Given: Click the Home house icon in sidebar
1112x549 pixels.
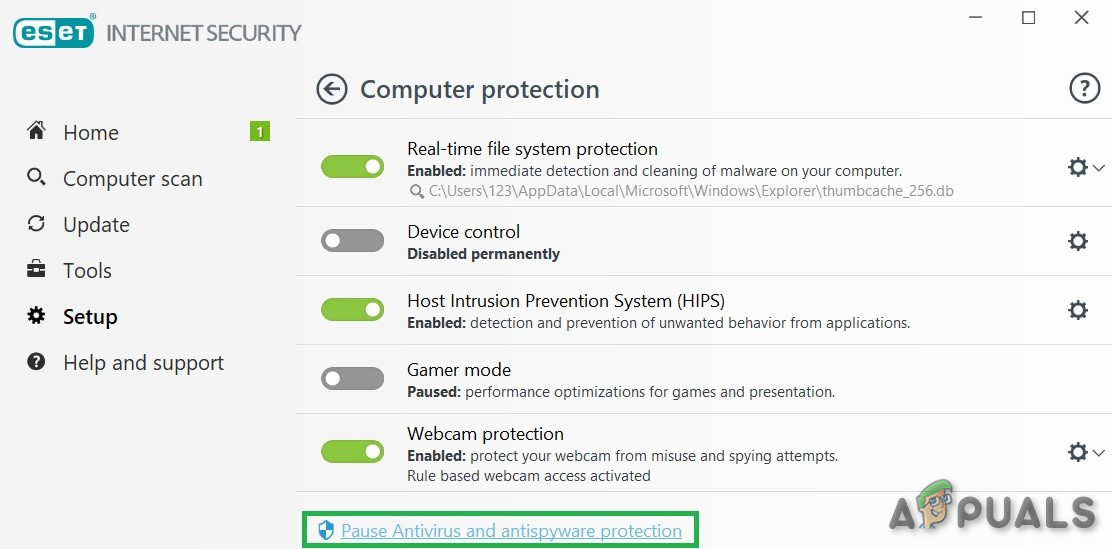Looking at the screenshot, I should [x=37, y=131].
